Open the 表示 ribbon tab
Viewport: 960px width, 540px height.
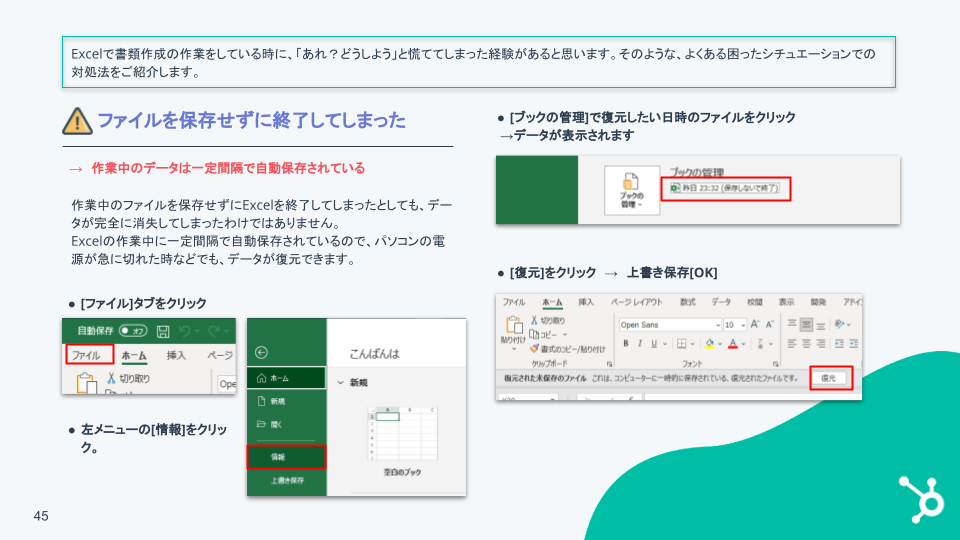coord(786,302)
